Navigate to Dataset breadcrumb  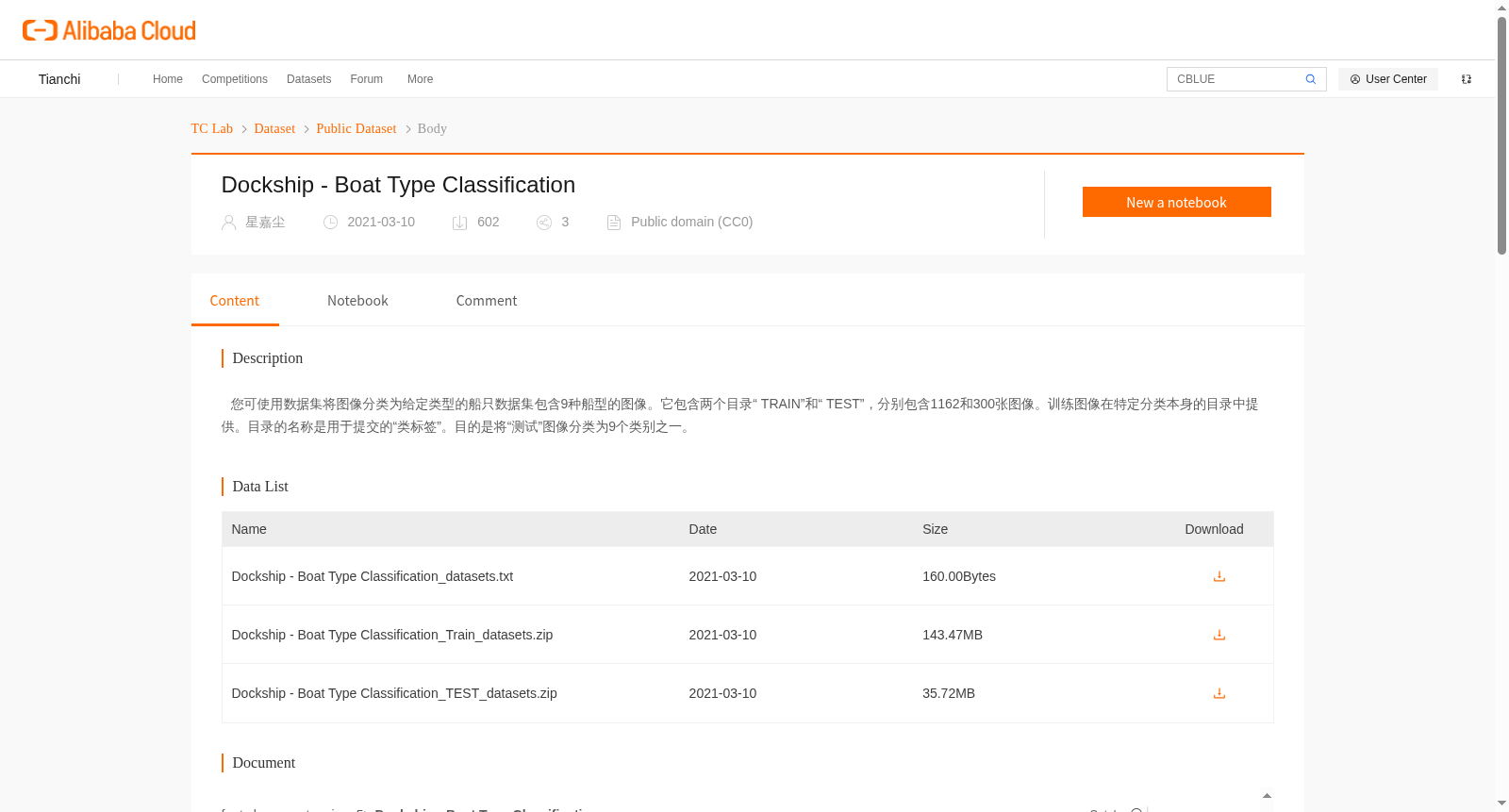(274, 128)
